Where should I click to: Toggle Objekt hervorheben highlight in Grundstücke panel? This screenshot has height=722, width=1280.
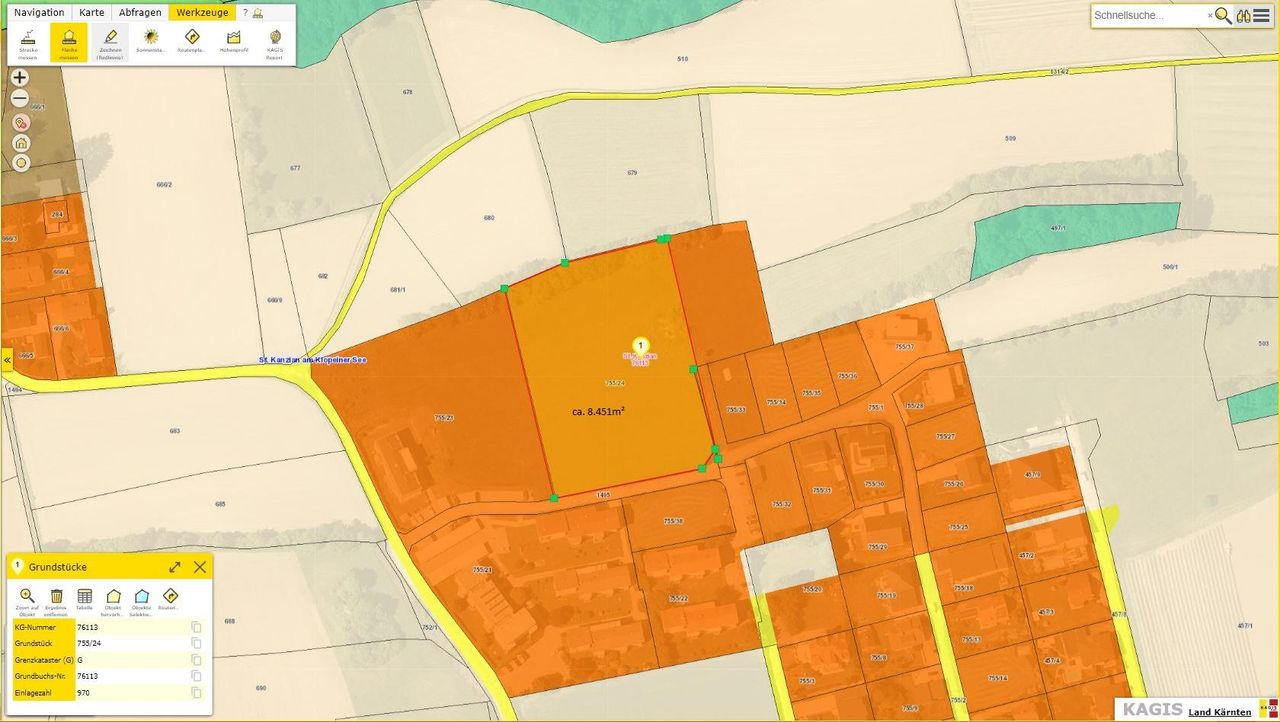tap(113, 599)
